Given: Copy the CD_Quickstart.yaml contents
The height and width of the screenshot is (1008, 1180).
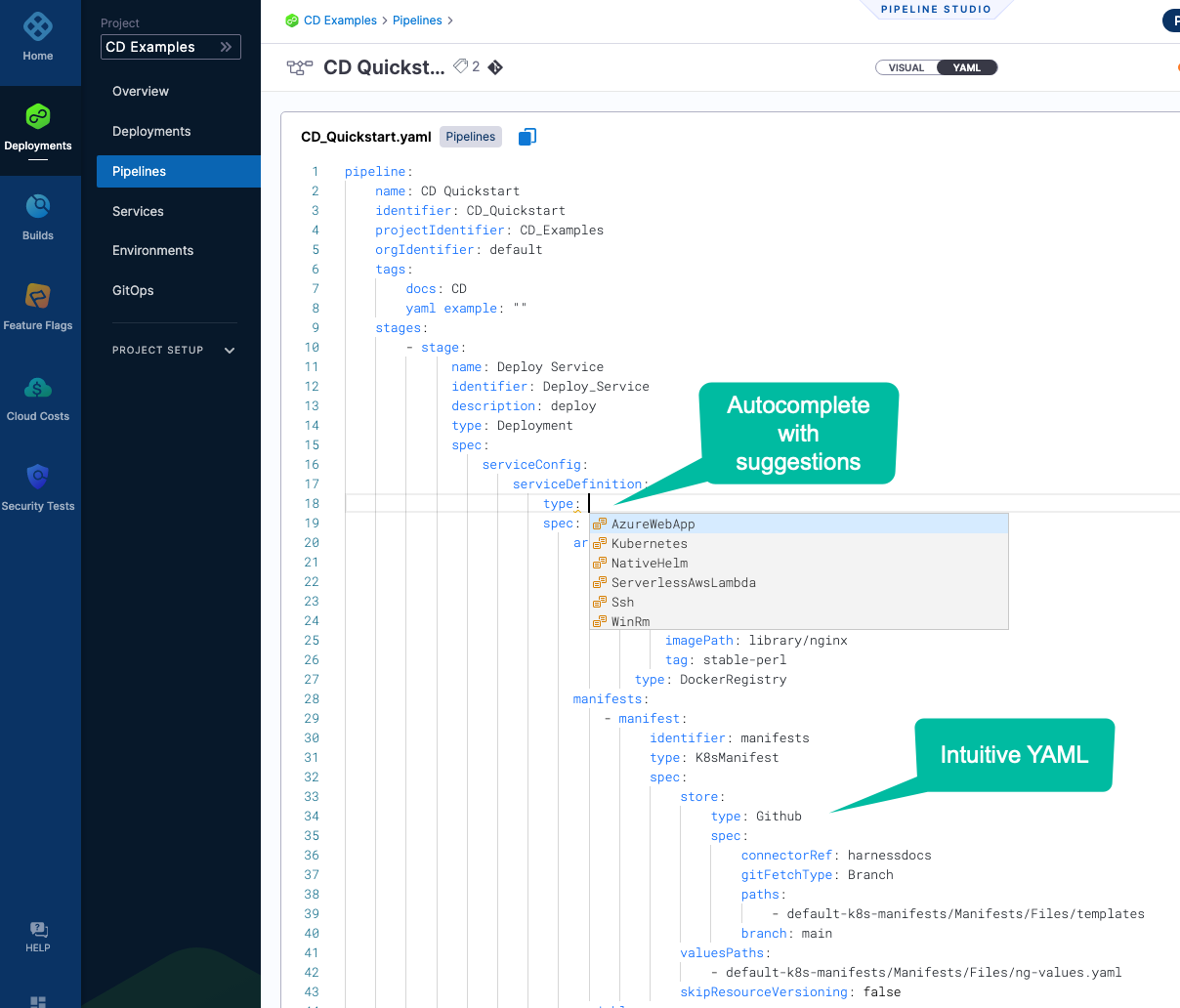Looking at the screenshot, I should [x=527, y=137].
